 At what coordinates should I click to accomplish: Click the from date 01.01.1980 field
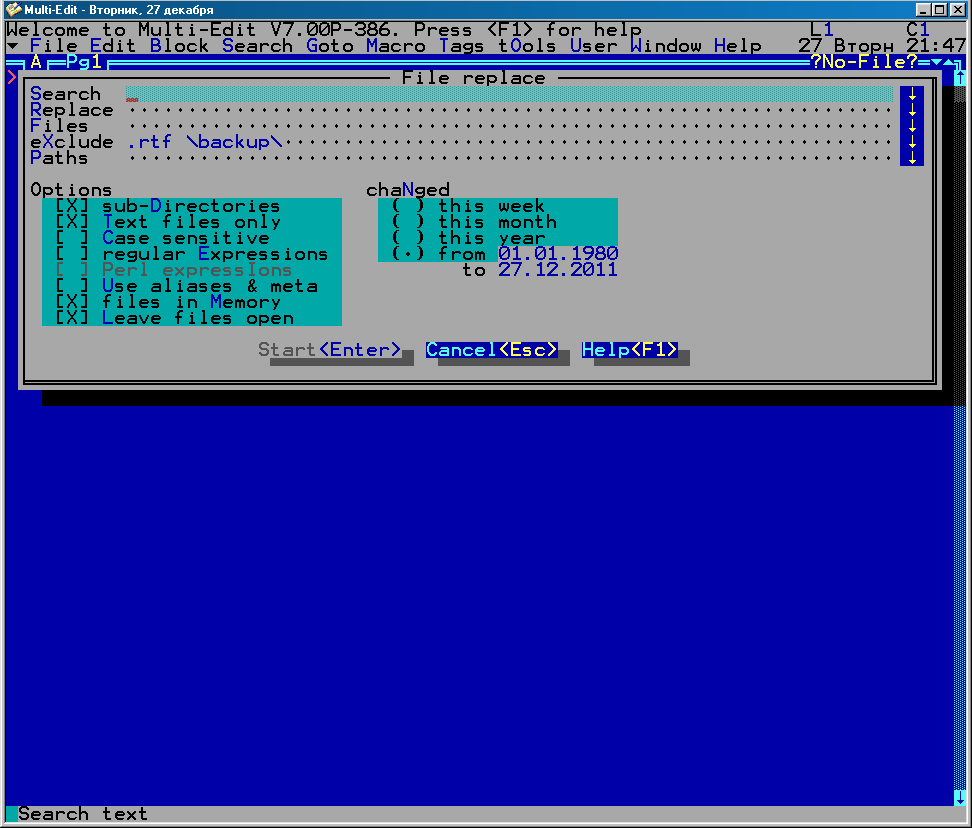click(558, 254)
